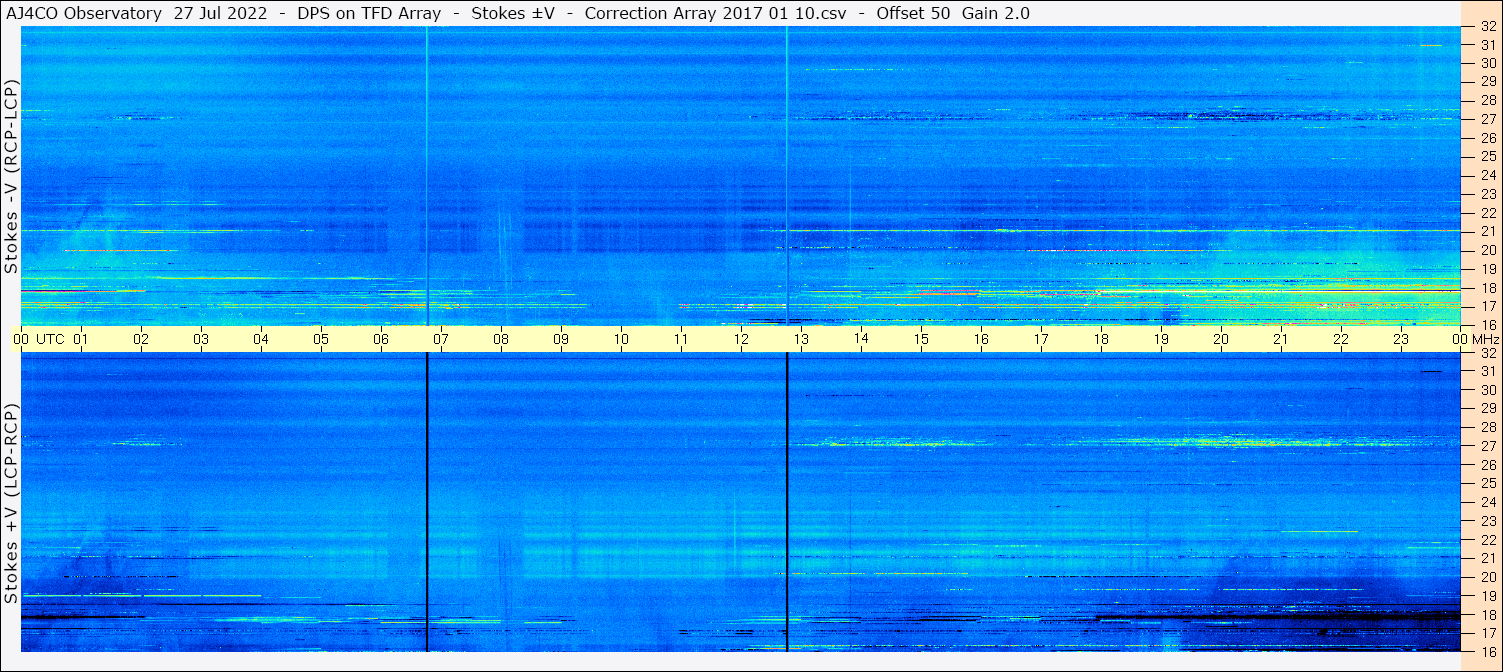Click the 27 MHz label of lower Stokes +V panel

[x=1487, y=446]
